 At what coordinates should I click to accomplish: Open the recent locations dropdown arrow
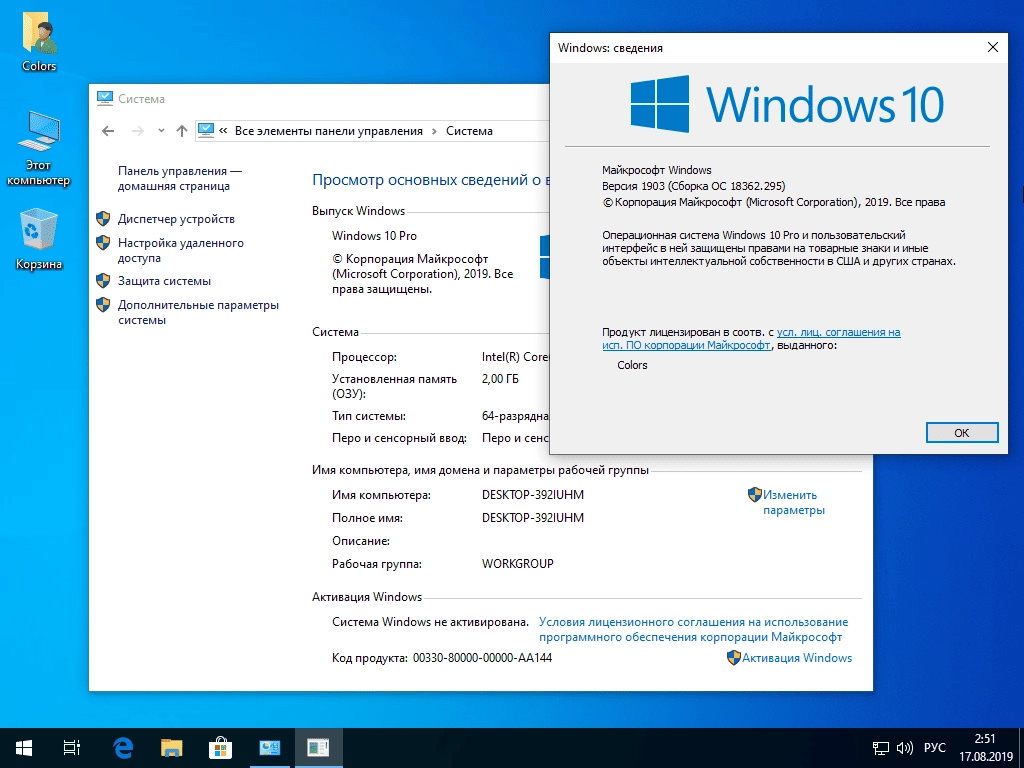pyautogui.click(x=161, y=131)
